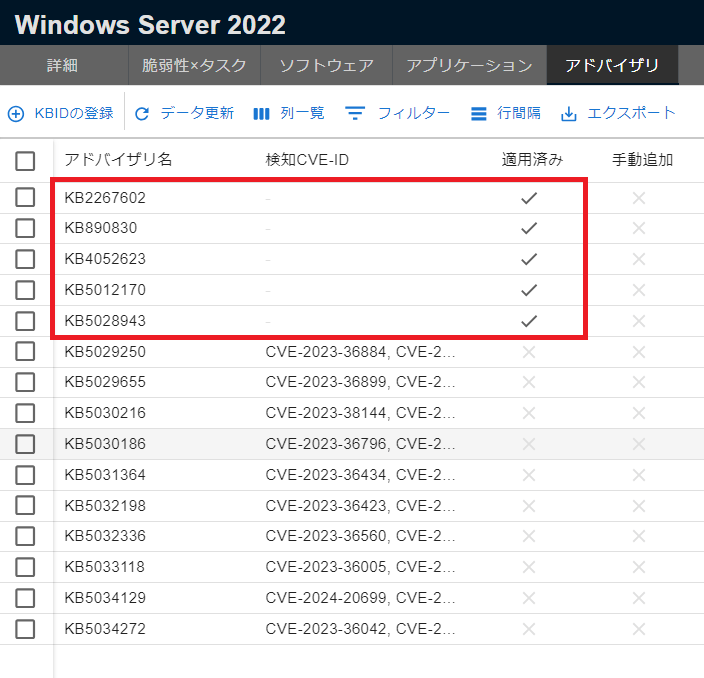Click CVE-2023-36042 cell for KB5034272
This screenshot has height=678, width=704.
[361, 629]
